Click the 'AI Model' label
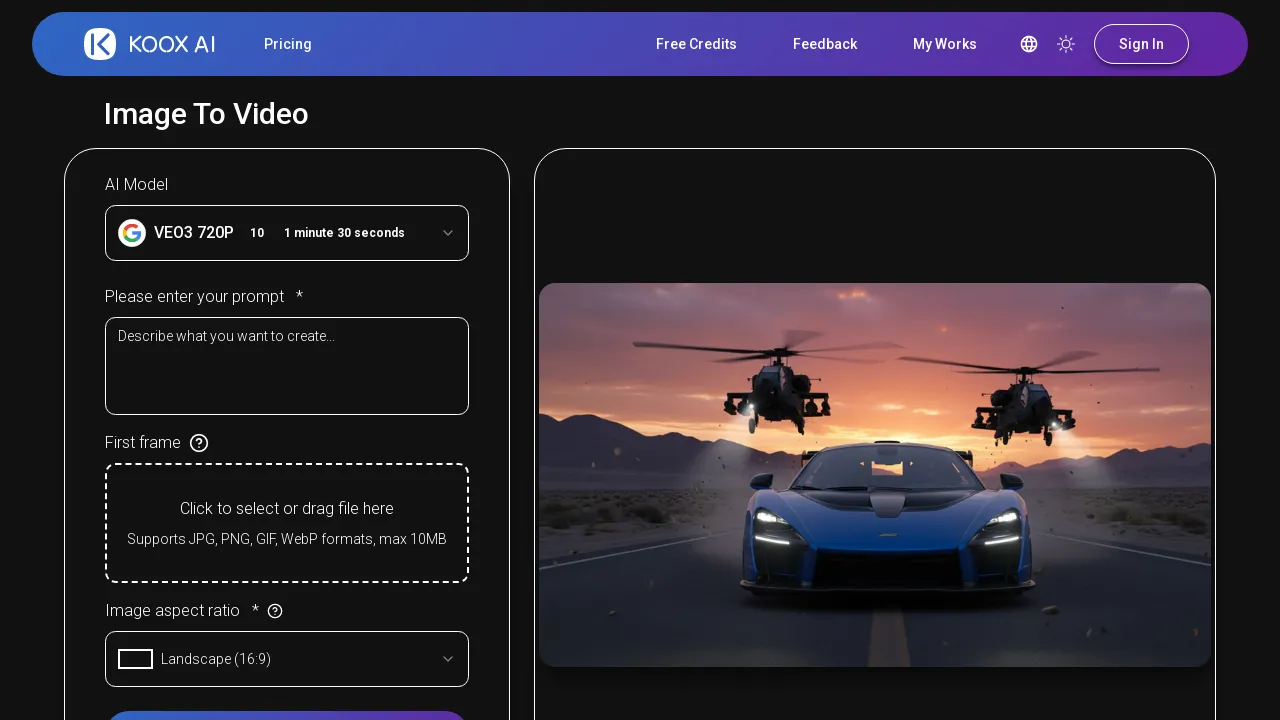1280x720 pixels. 137,184
